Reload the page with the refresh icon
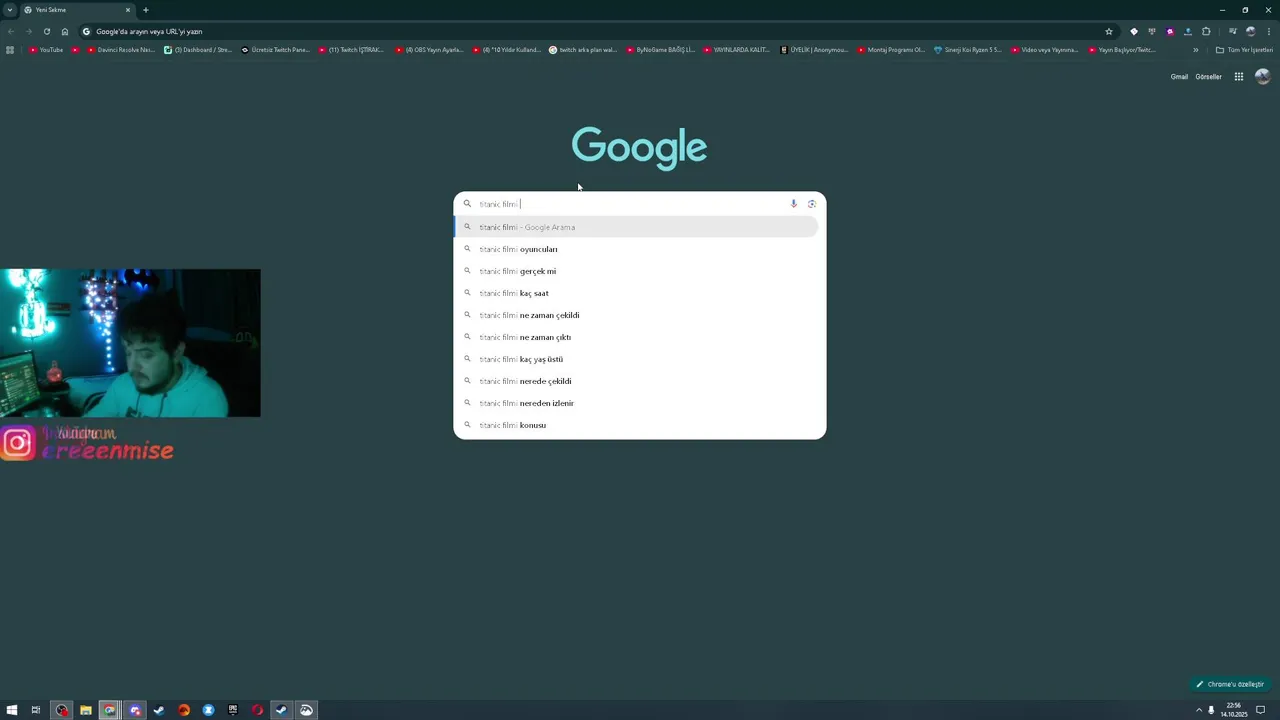1280x720 pixels. point(47,31)
